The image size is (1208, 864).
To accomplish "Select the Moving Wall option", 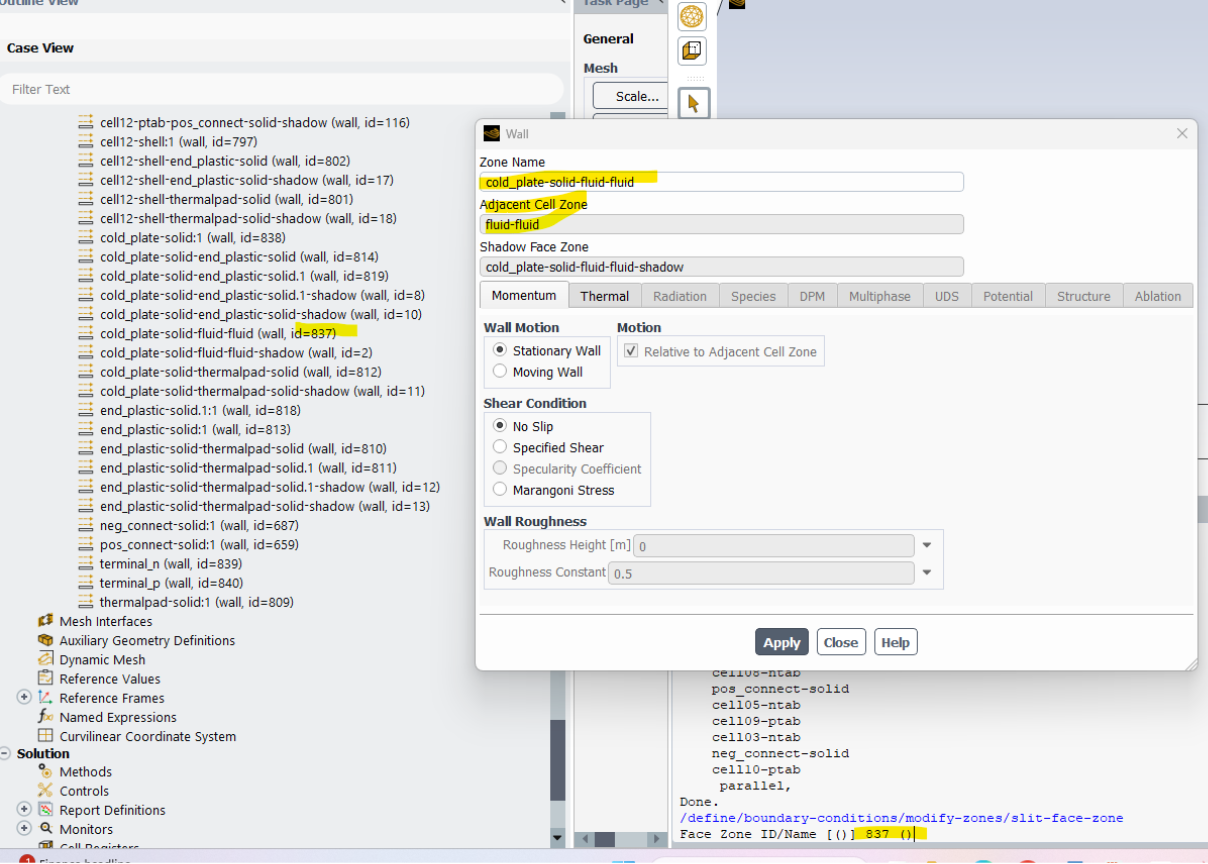I will [x=500, y=372].
